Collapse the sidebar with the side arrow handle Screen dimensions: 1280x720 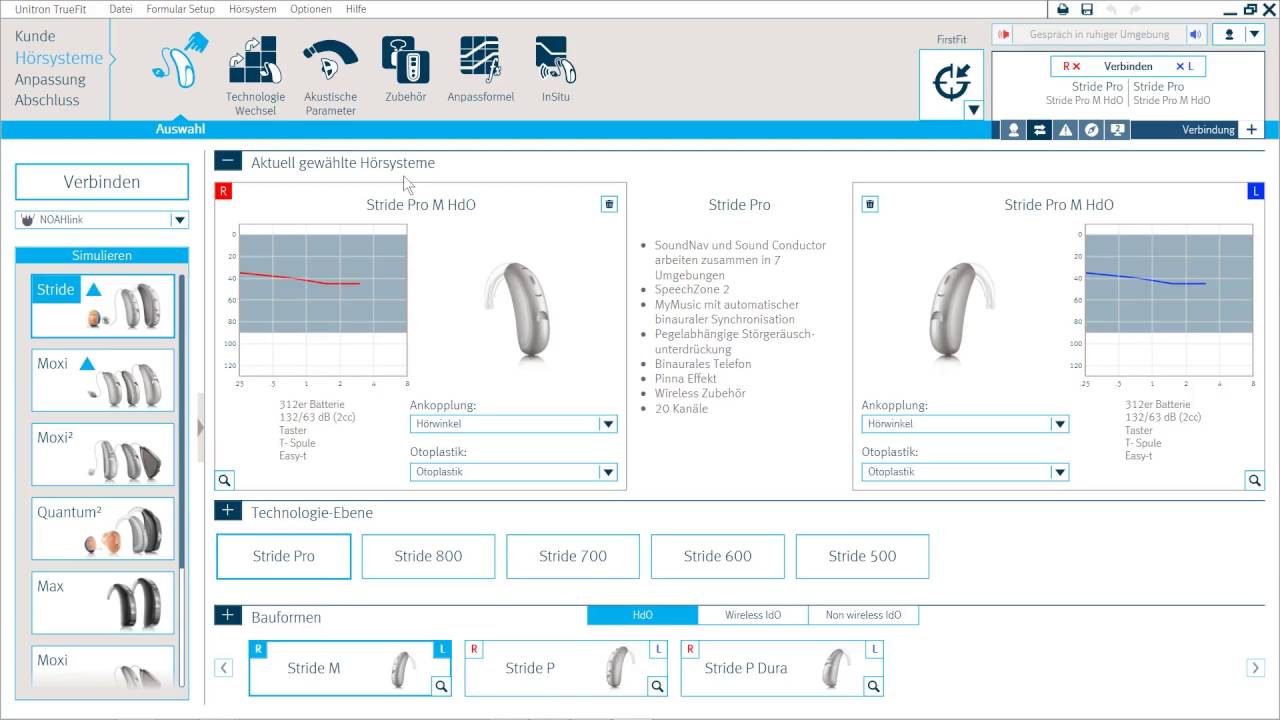200,427
